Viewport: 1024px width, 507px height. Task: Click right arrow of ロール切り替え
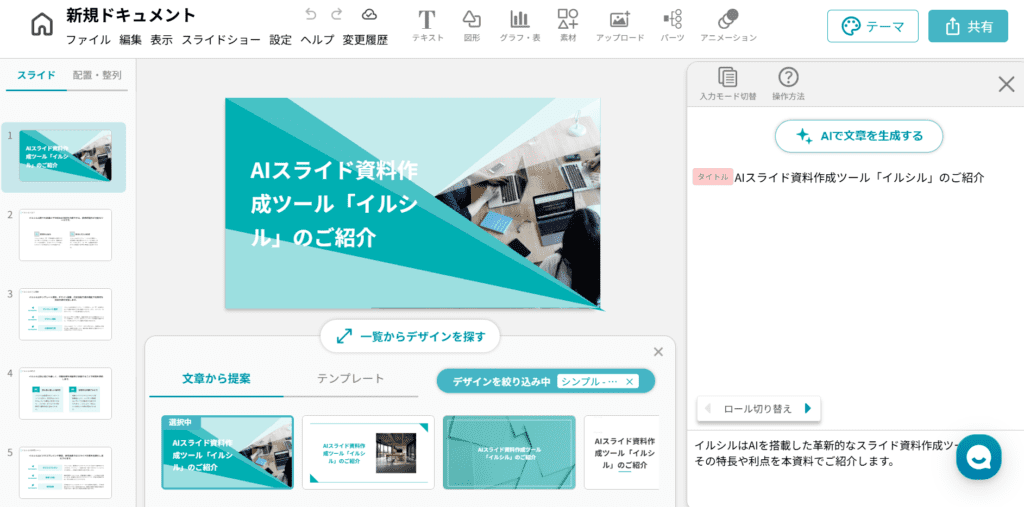click(808, 408)
